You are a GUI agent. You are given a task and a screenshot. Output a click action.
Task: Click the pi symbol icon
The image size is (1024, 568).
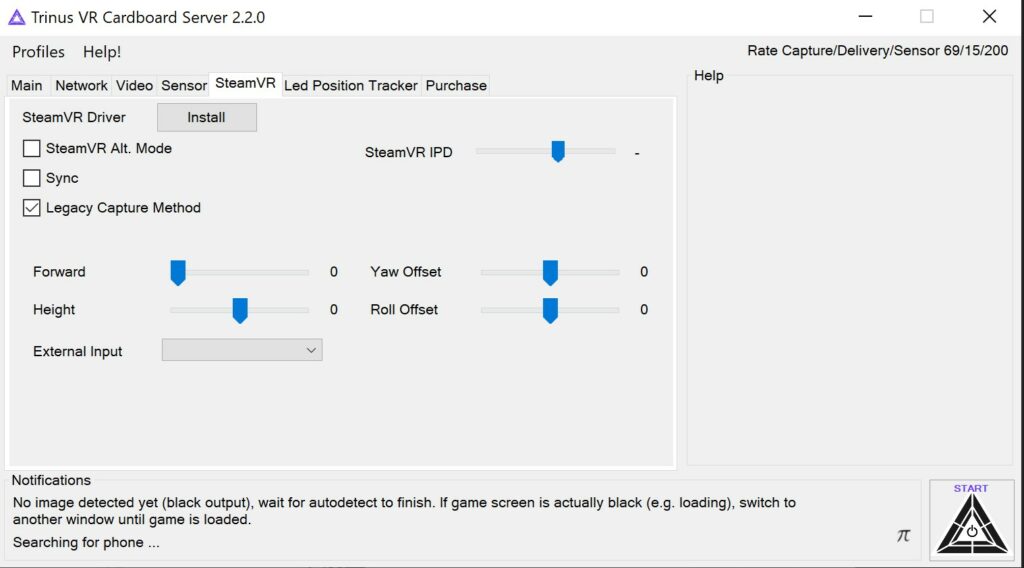[903, 536]
